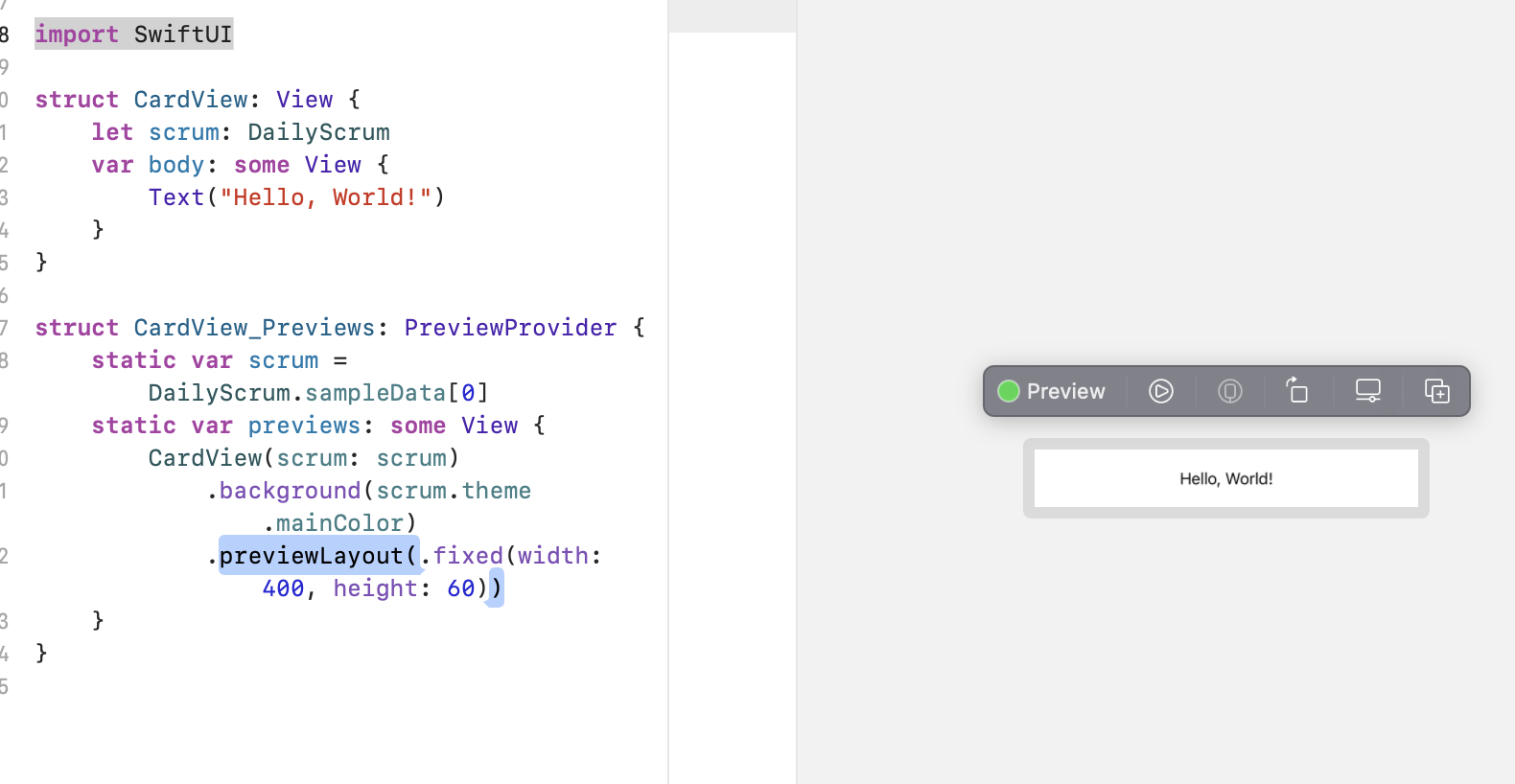Start Live Preview with the play icon
The image size is (1515, 784).
(x=1161, y=391)
